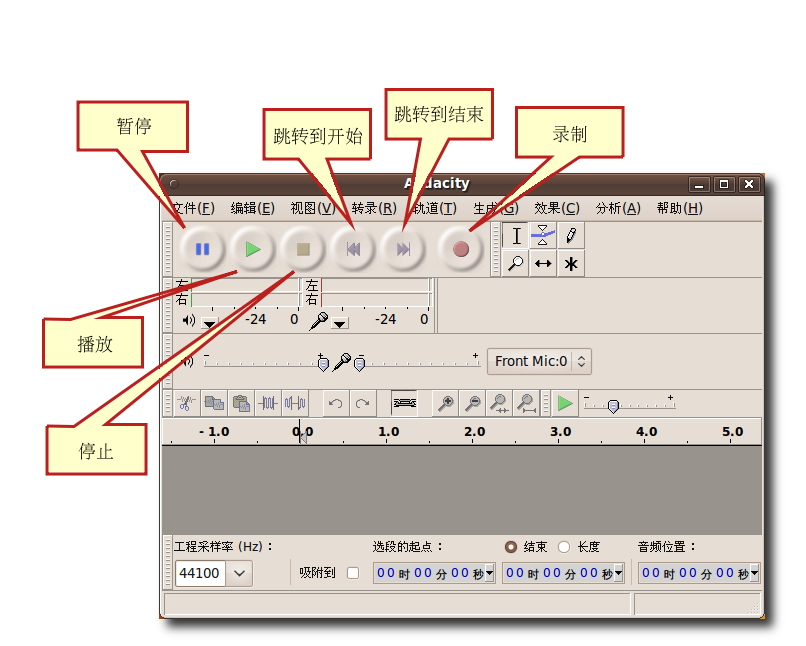
Task: Click the Redo arrow icon
Action: pos(362,403)
